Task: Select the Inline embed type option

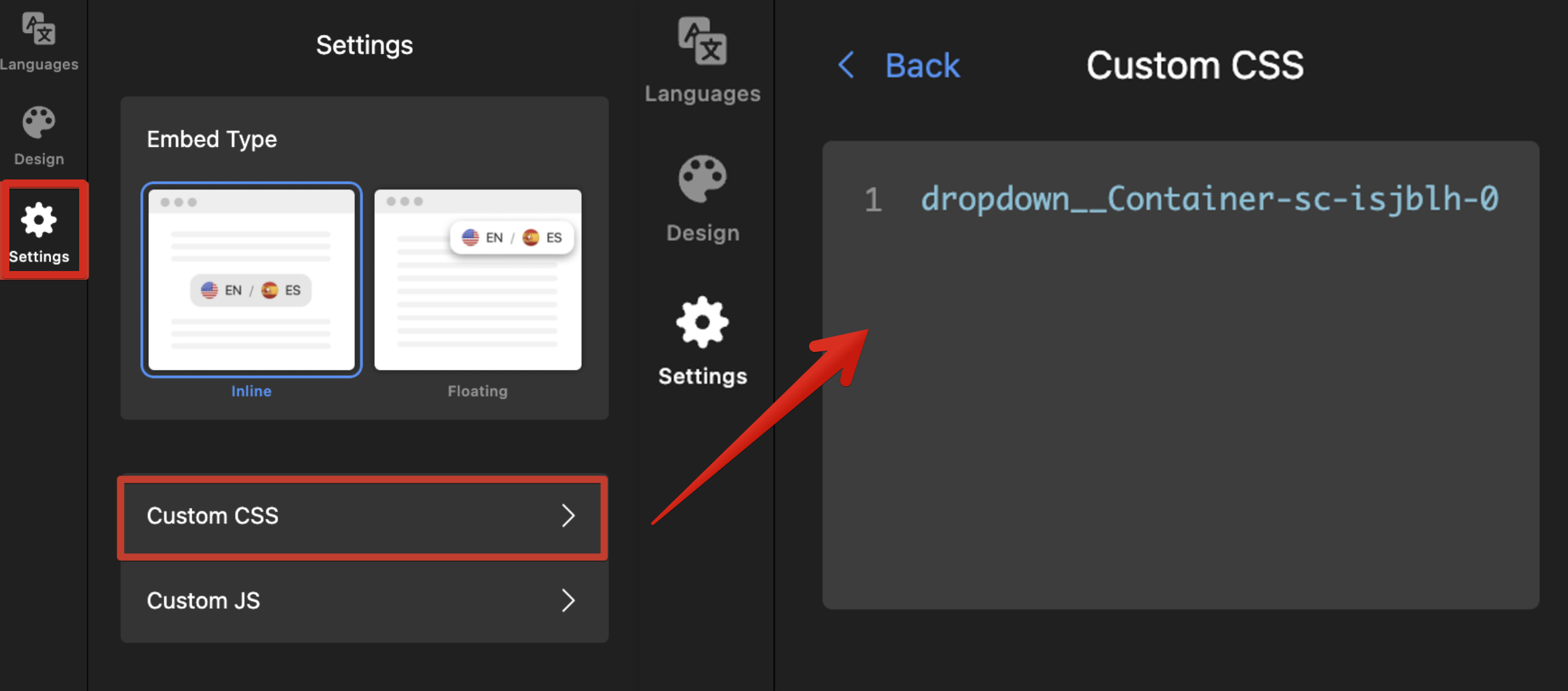Action: (x=251, y=280)
